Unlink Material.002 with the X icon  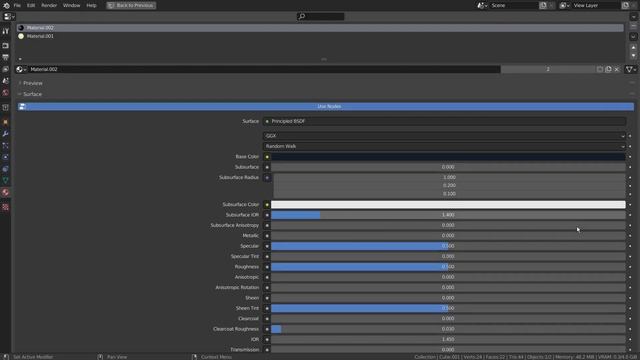tap(617, 69)
